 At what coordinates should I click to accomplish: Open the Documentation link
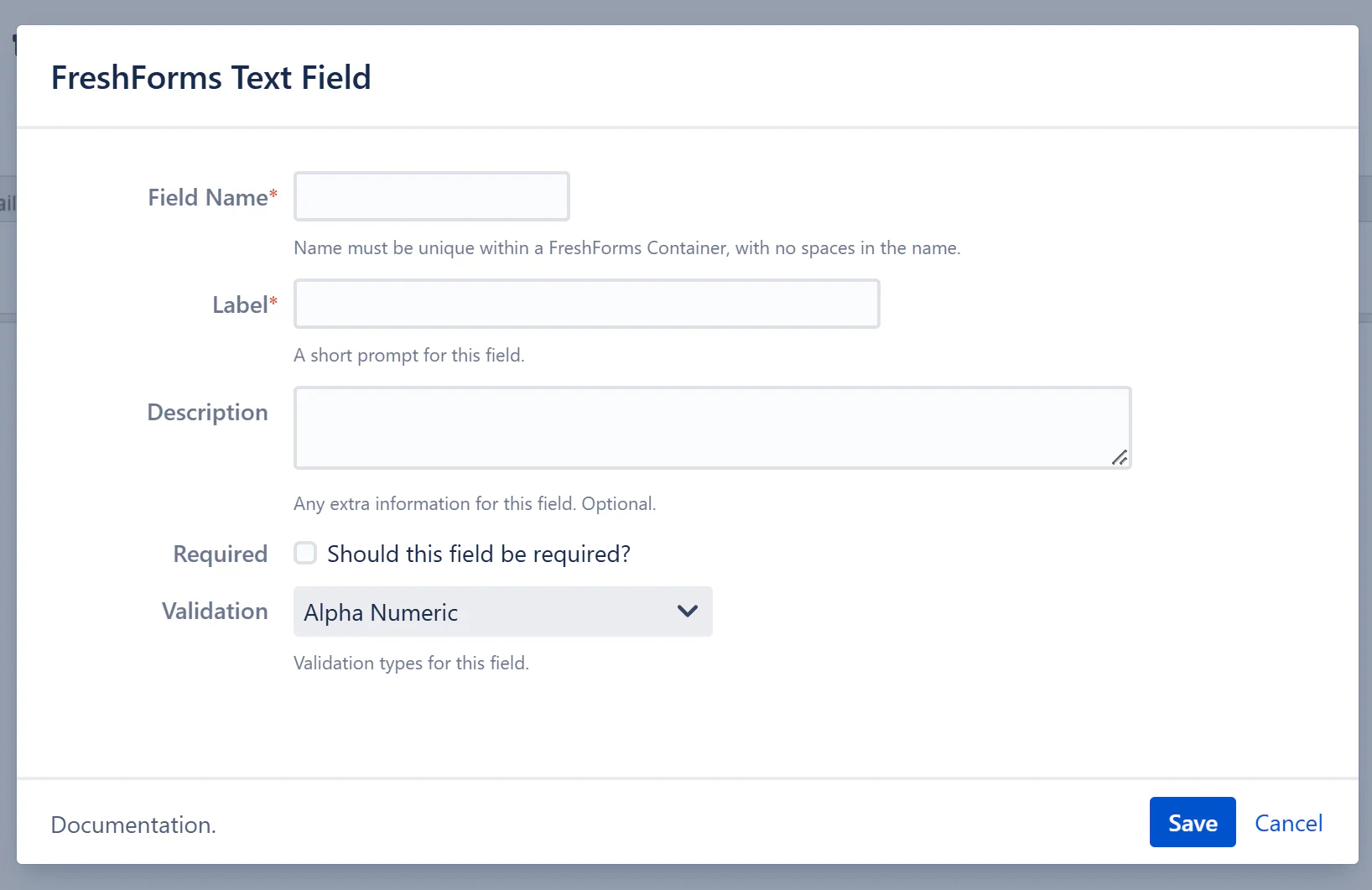(x=133, y=825)
